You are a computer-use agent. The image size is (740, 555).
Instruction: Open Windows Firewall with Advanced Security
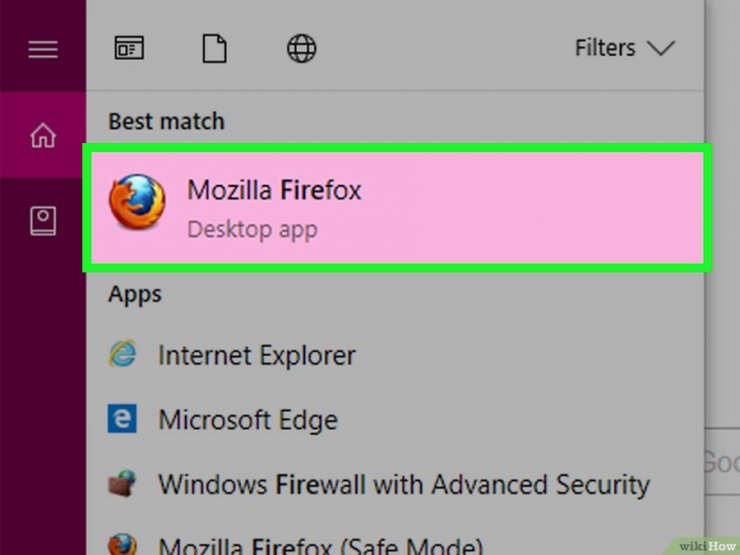pyautogui.click(x=404, y=485)
